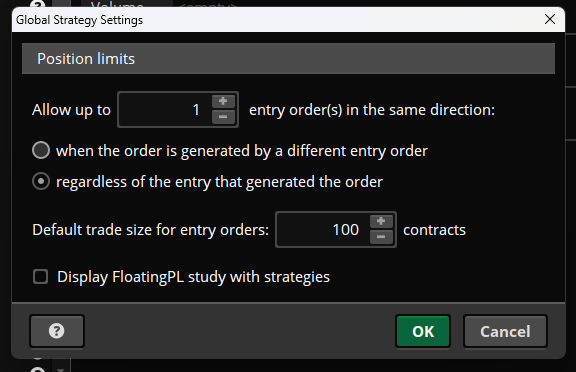Focus the 'Allow up to' number field
The height and width of the screenshot is (372, 576).
click(165, 109)
